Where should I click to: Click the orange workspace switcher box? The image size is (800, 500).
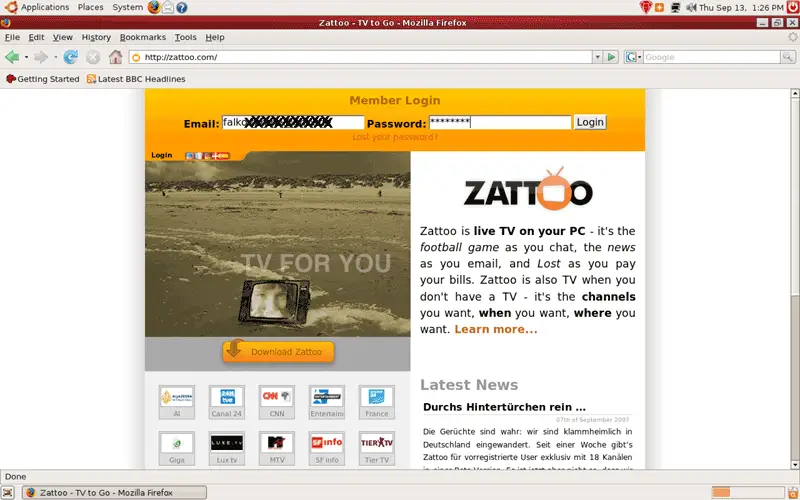(x=721, y=492)
